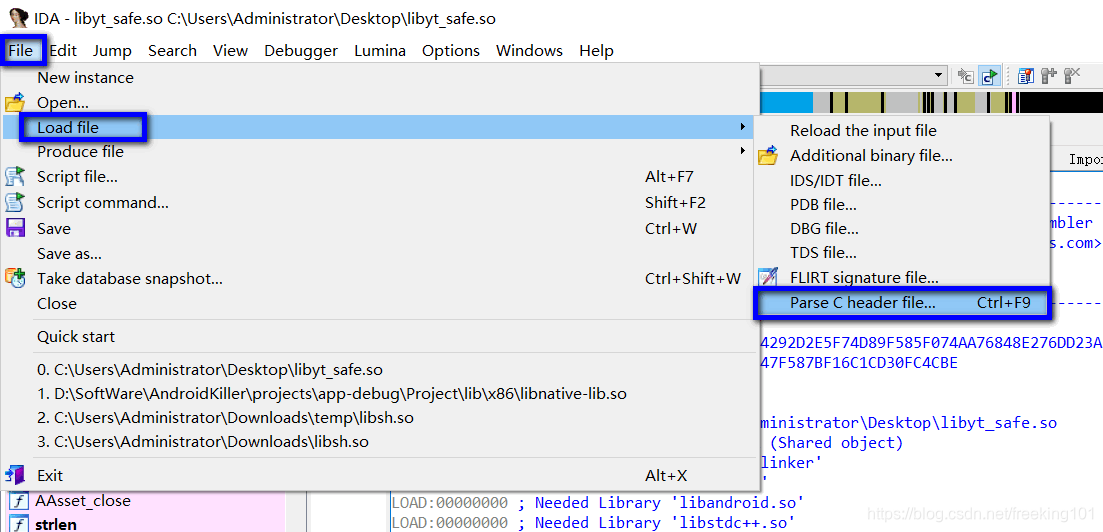The height and width of the screenshot is (532, 1103).
Task: Expand the Load file submenu arrow
Action: pos(742,127)
